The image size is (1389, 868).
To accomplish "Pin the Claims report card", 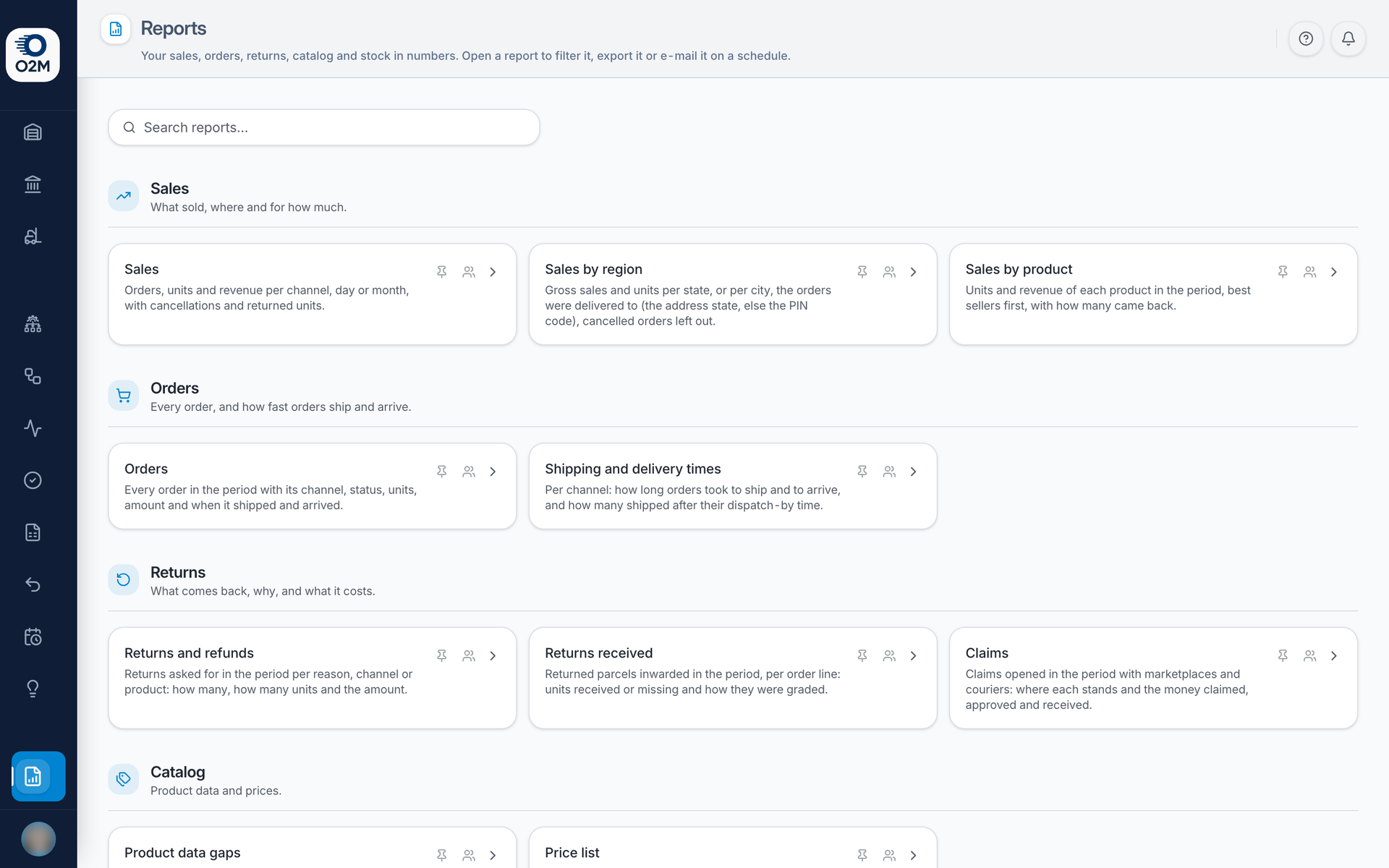I will [x=1283, y=656].
